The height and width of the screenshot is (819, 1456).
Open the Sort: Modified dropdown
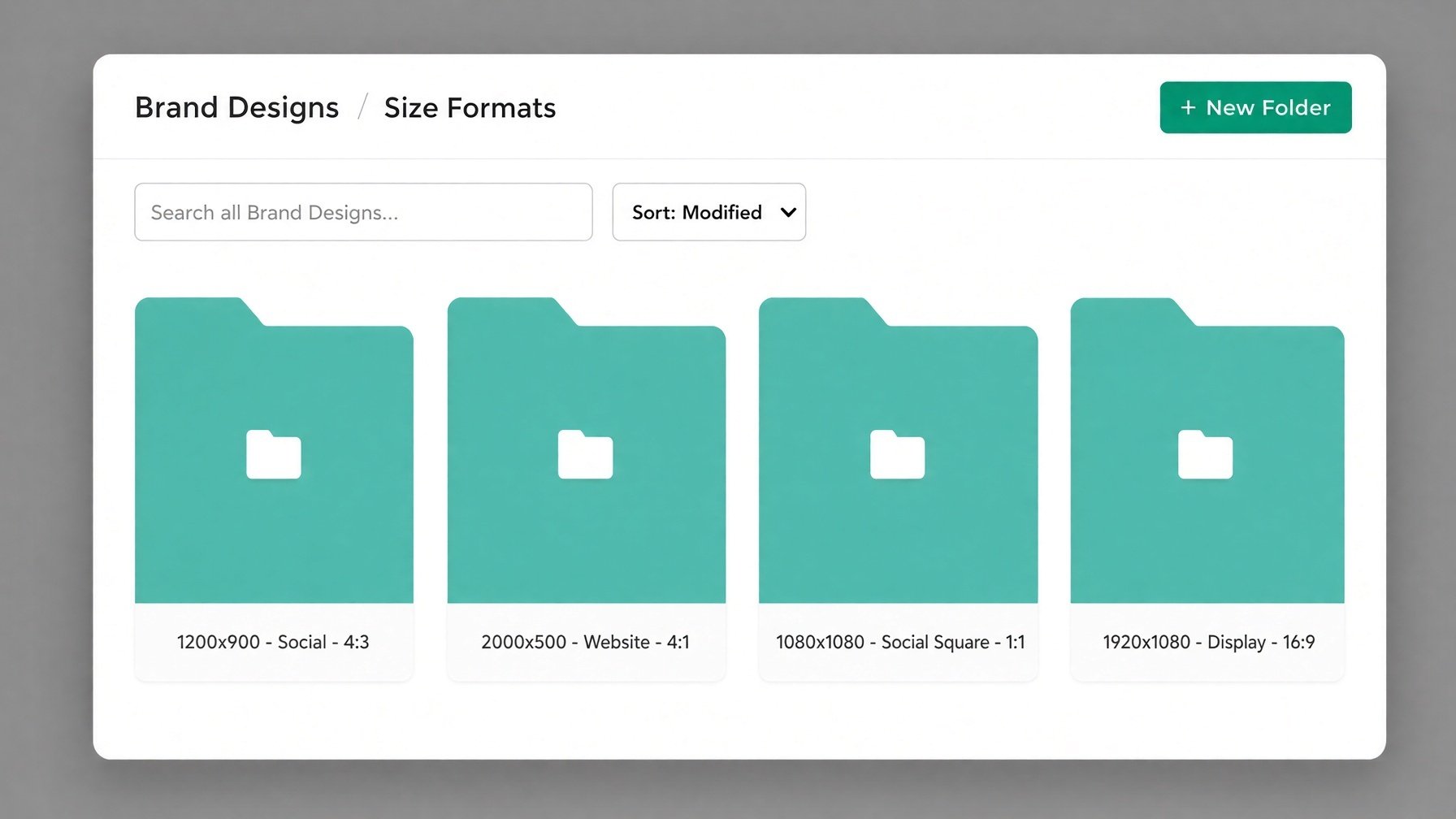(x=708, y=212)
